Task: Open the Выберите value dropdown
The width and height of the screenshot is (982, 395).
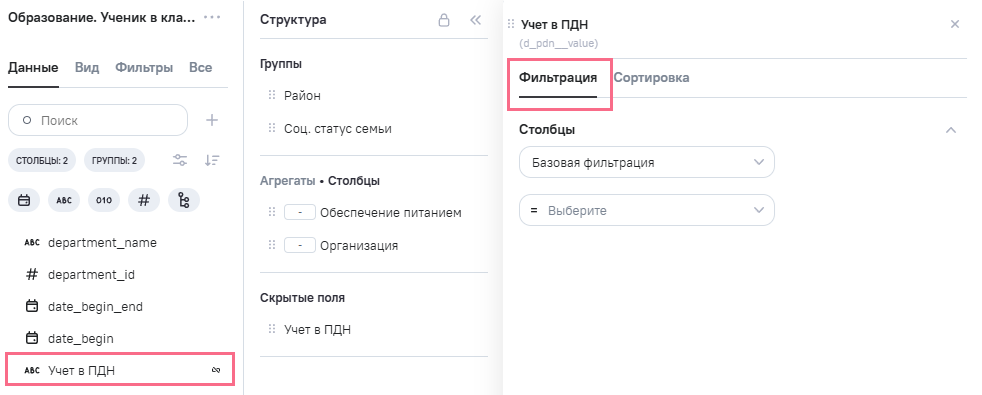Action: 647,210
